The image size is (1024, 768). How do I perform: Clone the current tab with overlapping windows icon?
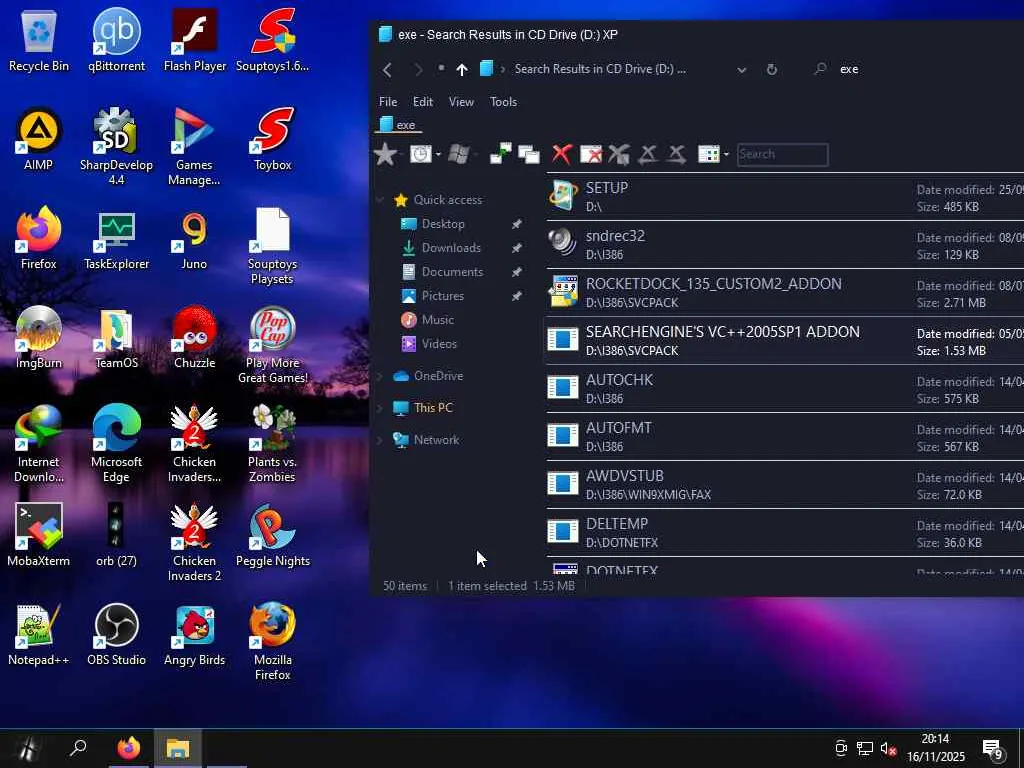pyautogui.click(x=529, y=155)
